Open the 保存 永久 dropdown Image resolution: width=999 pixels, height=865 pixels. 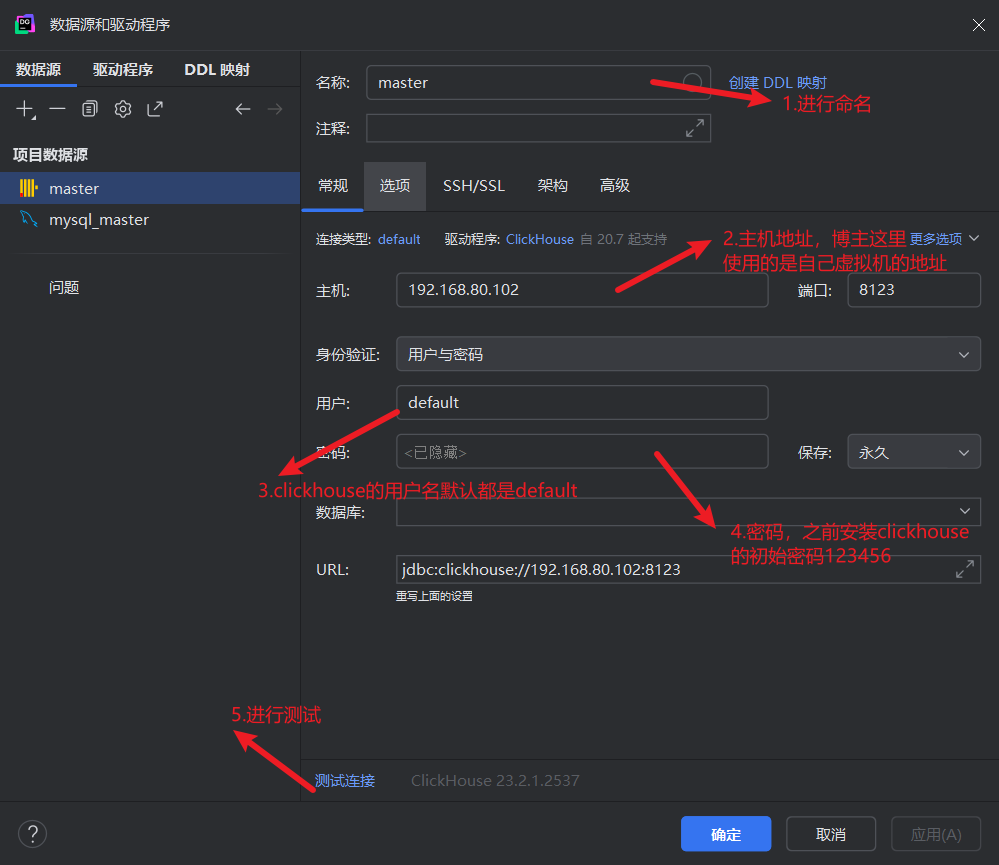point(914,452)
